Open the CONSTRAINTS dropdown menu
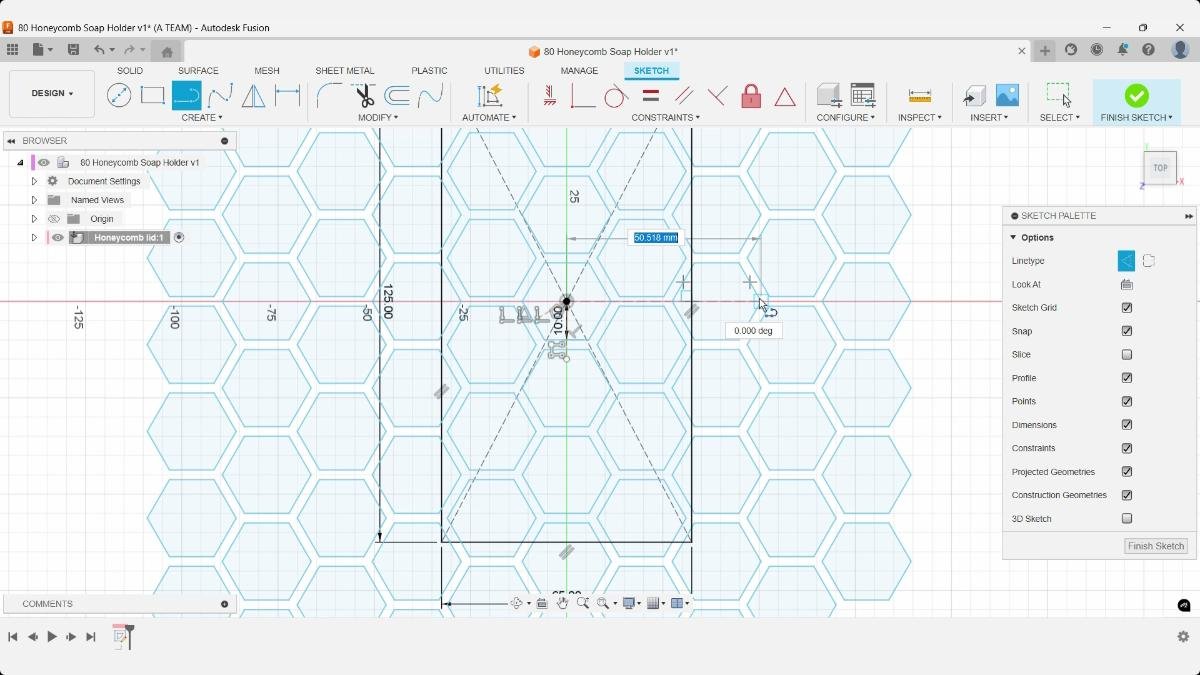The width and height of the screenshot is (1200, 675). (665, 118)
